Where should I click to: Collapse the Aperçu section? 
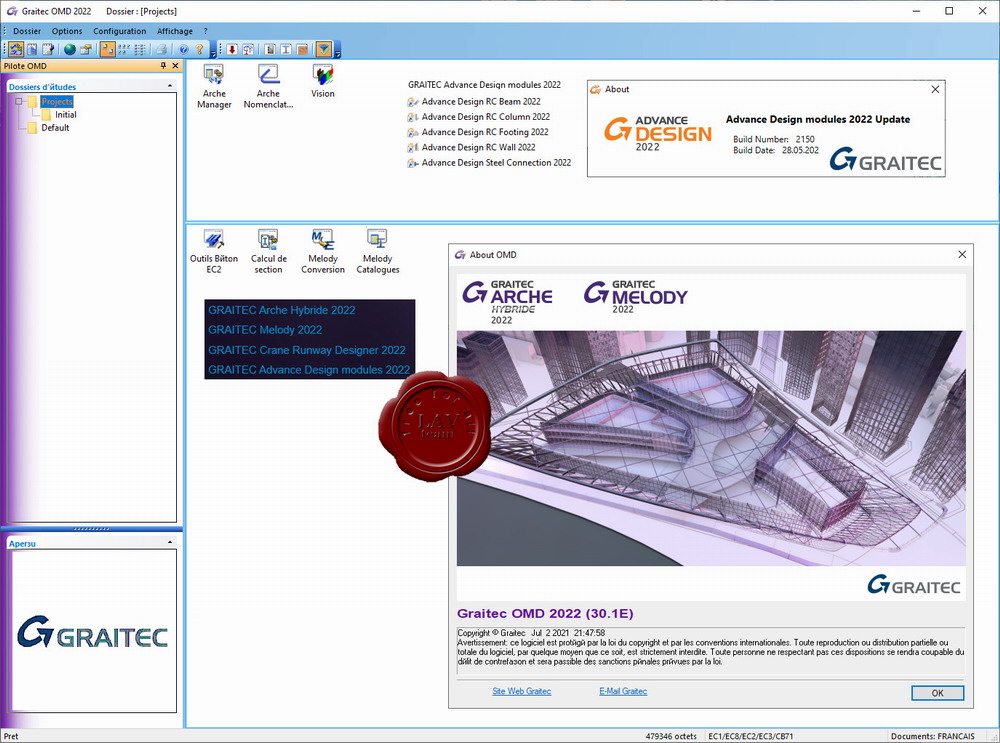(170, 542)
